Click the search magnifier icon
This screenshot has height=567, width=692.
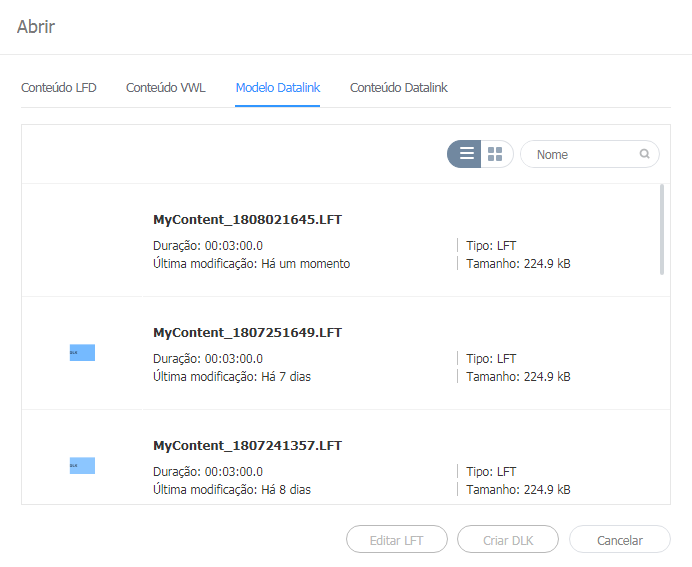click(x=645, y=154)
